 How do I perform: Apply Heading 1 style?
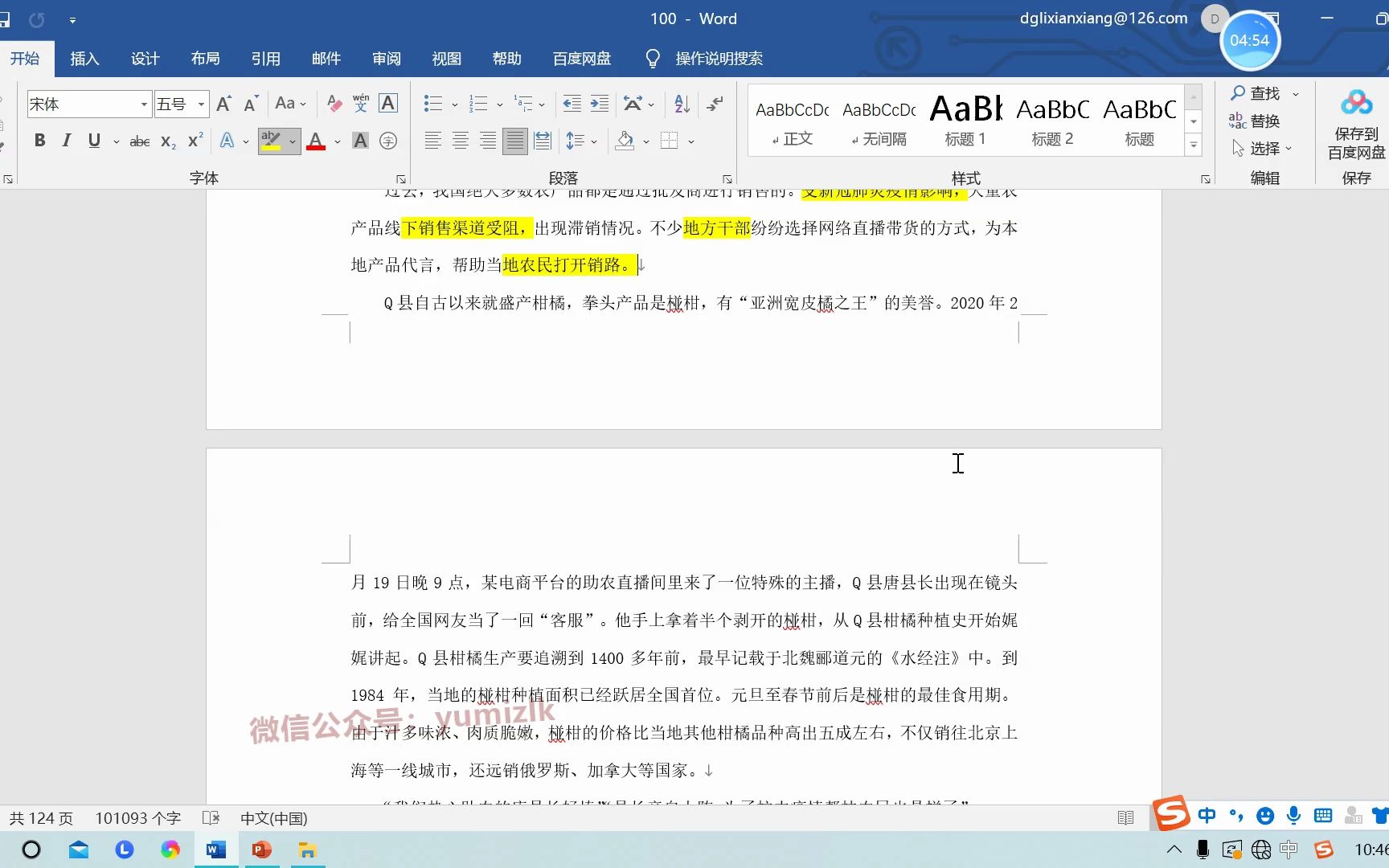click(x=965, y=120)
